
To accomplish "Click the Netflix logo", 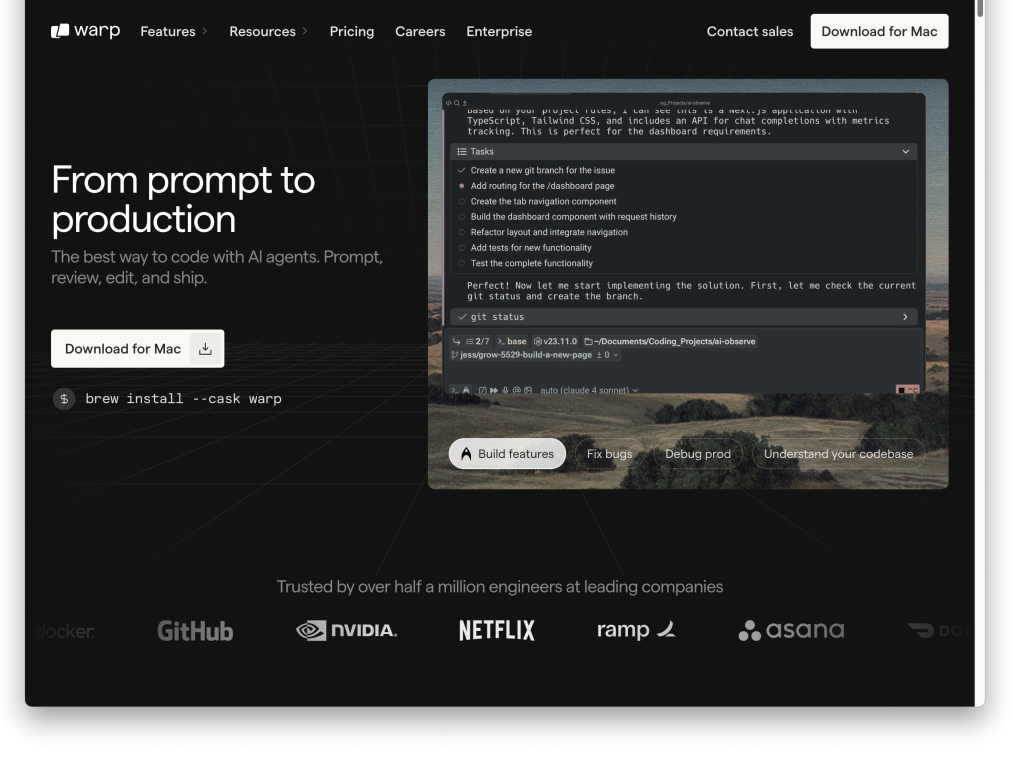I will 497,630.
